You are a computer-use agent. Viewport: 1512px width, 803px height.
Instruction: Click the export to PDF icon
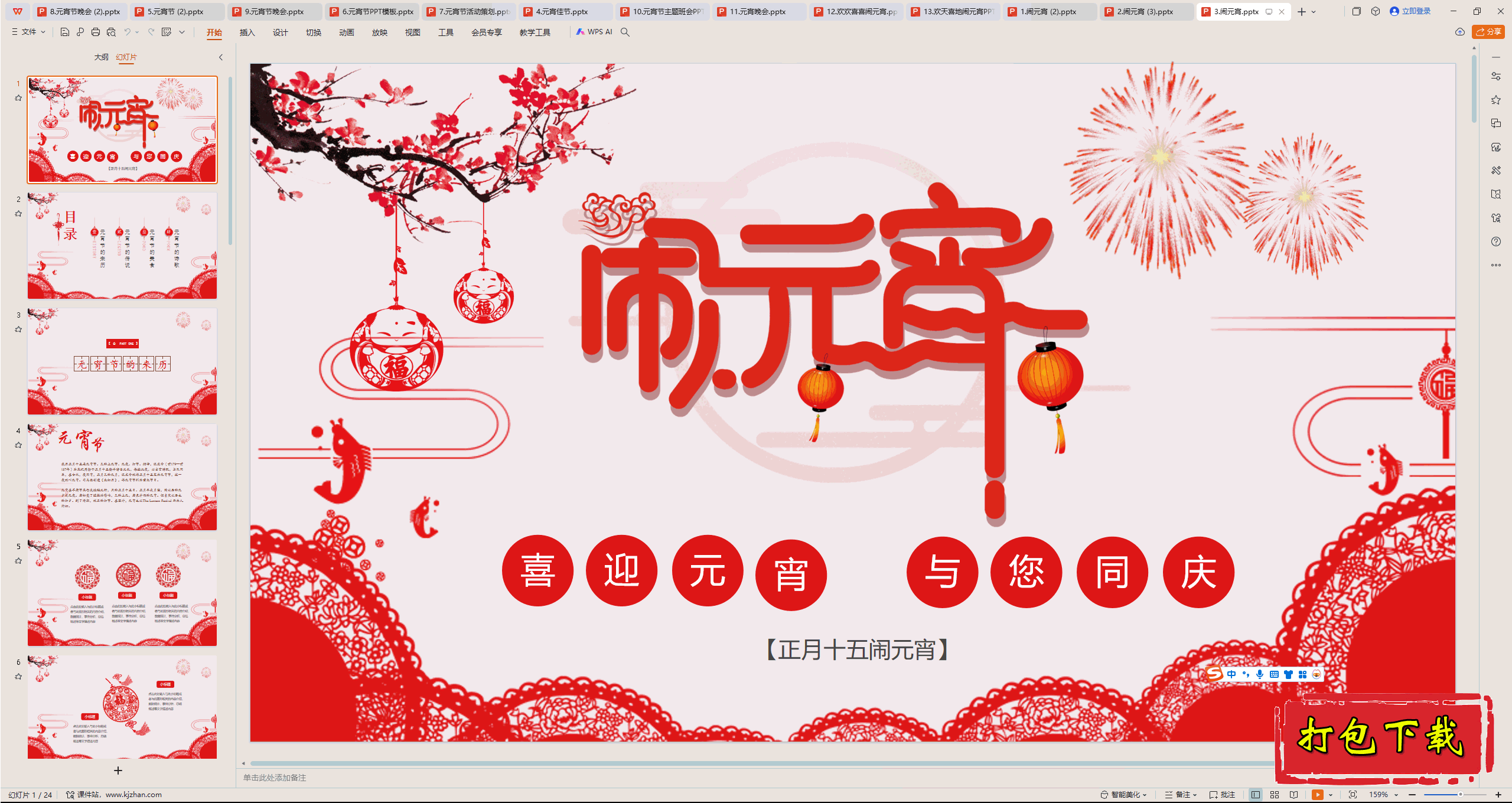[80, 32]
